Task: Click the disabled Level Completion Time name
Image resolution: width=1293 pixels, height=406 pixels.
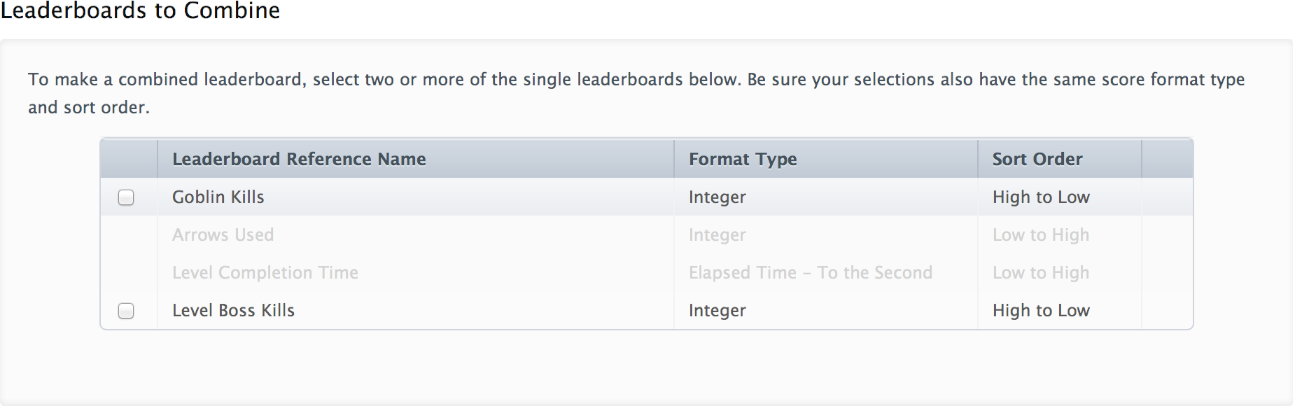Action: tap(265, 272)
